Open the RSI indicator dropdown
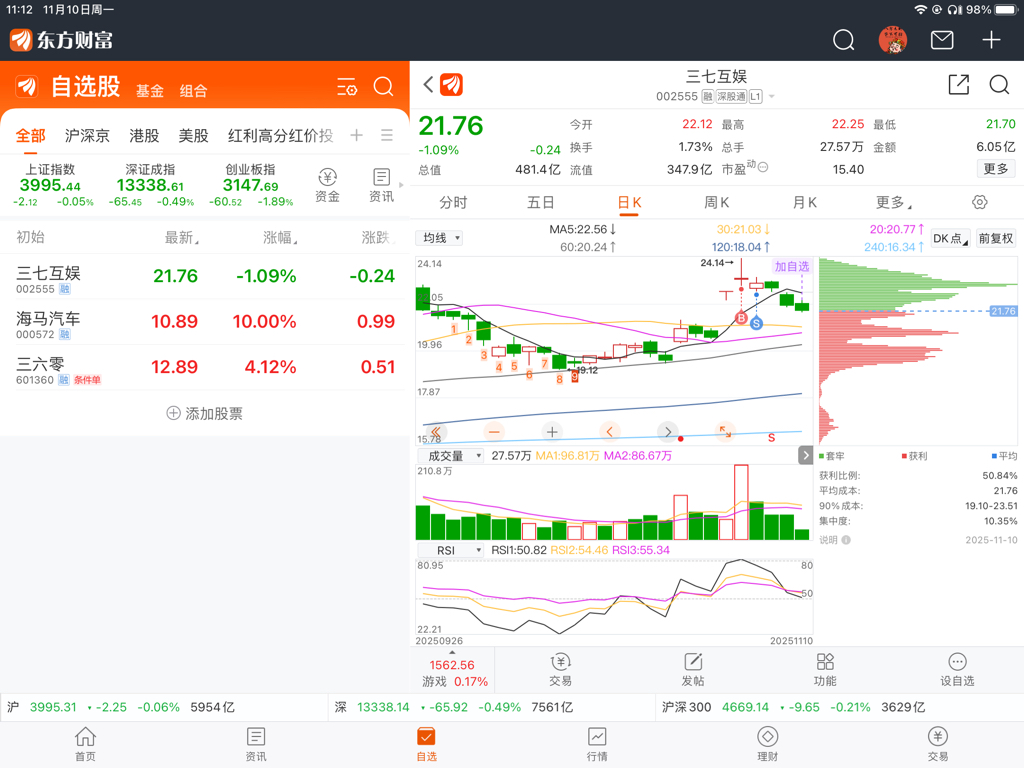The image size is (1024, 768). tap(450, 550)
